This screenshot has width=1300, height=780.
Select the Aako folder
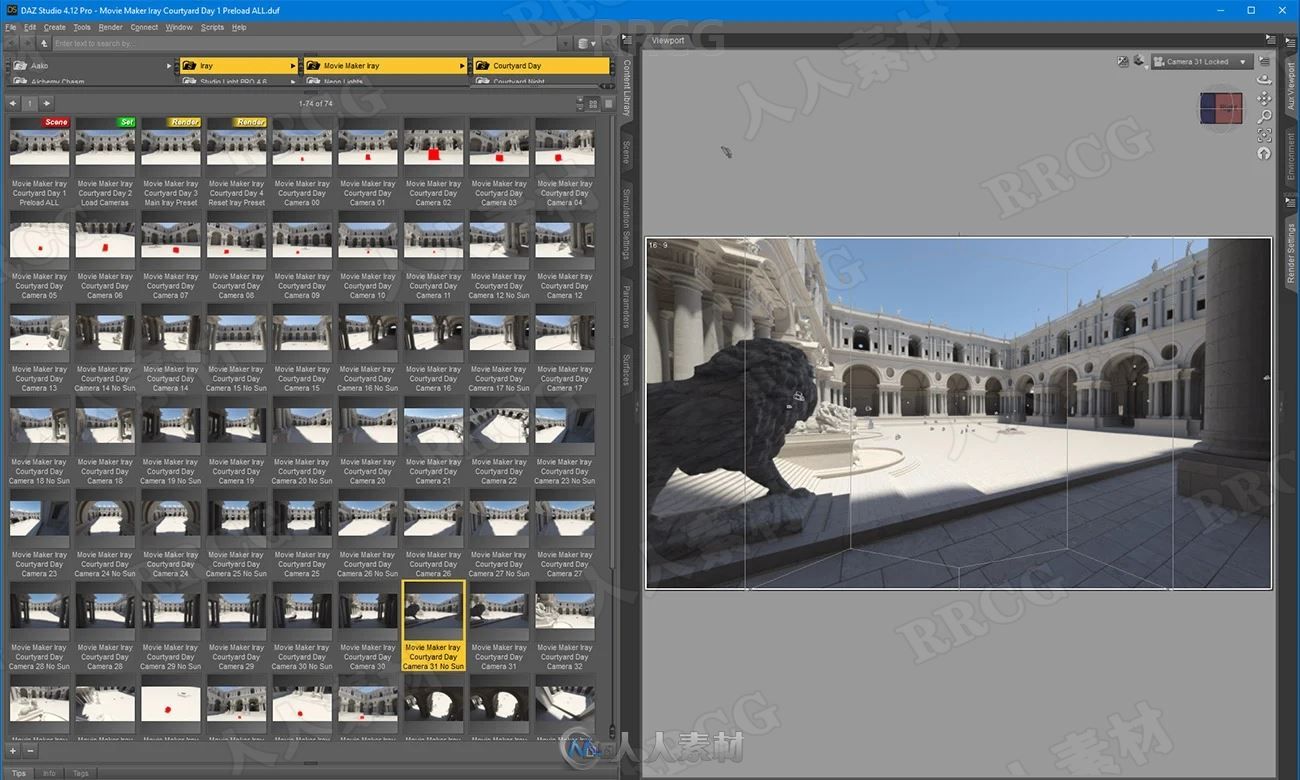tap(90, 66)
